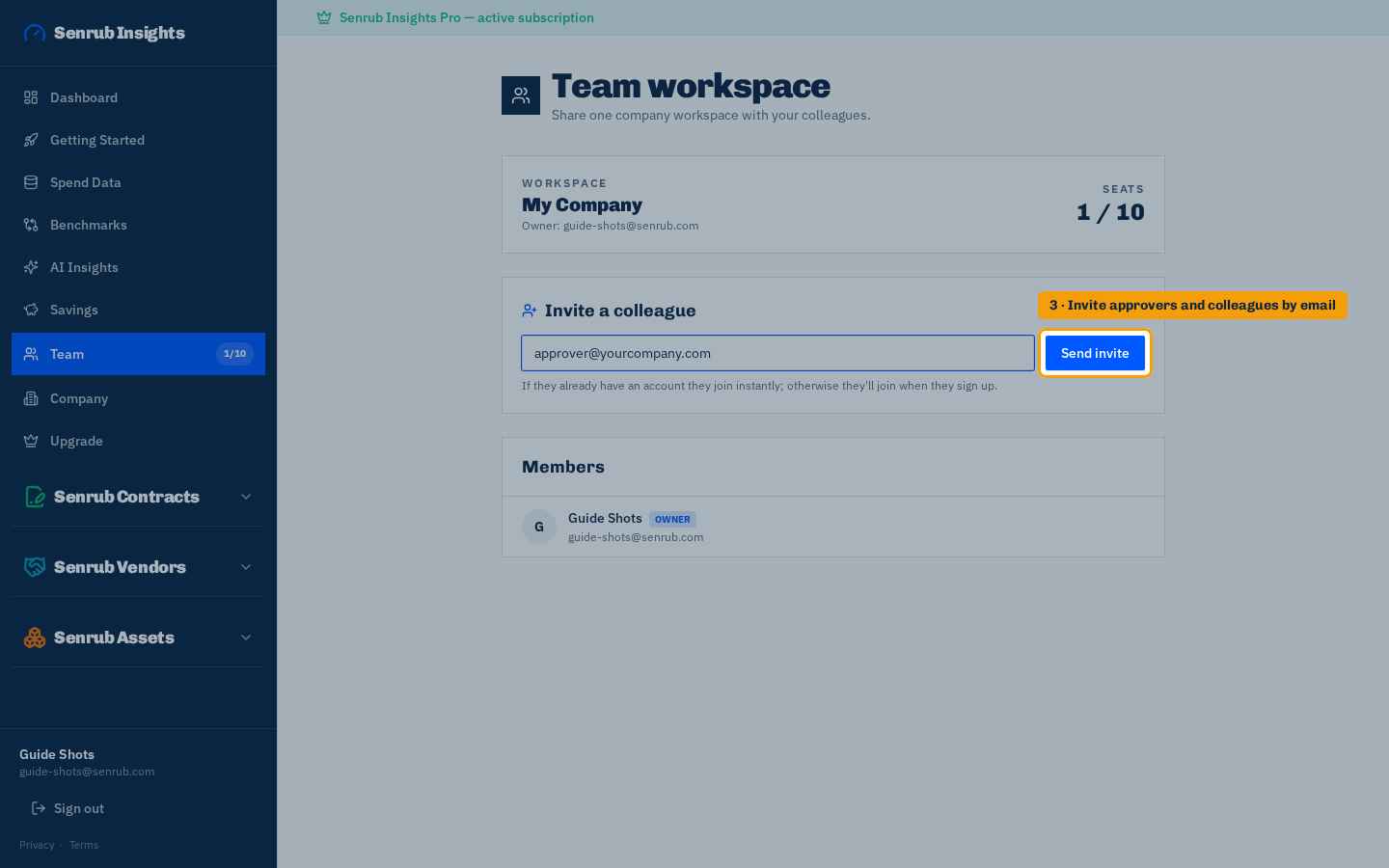Open the Upgrade page
Viewport: 1389px width, 868px height.
coord(138,441)
